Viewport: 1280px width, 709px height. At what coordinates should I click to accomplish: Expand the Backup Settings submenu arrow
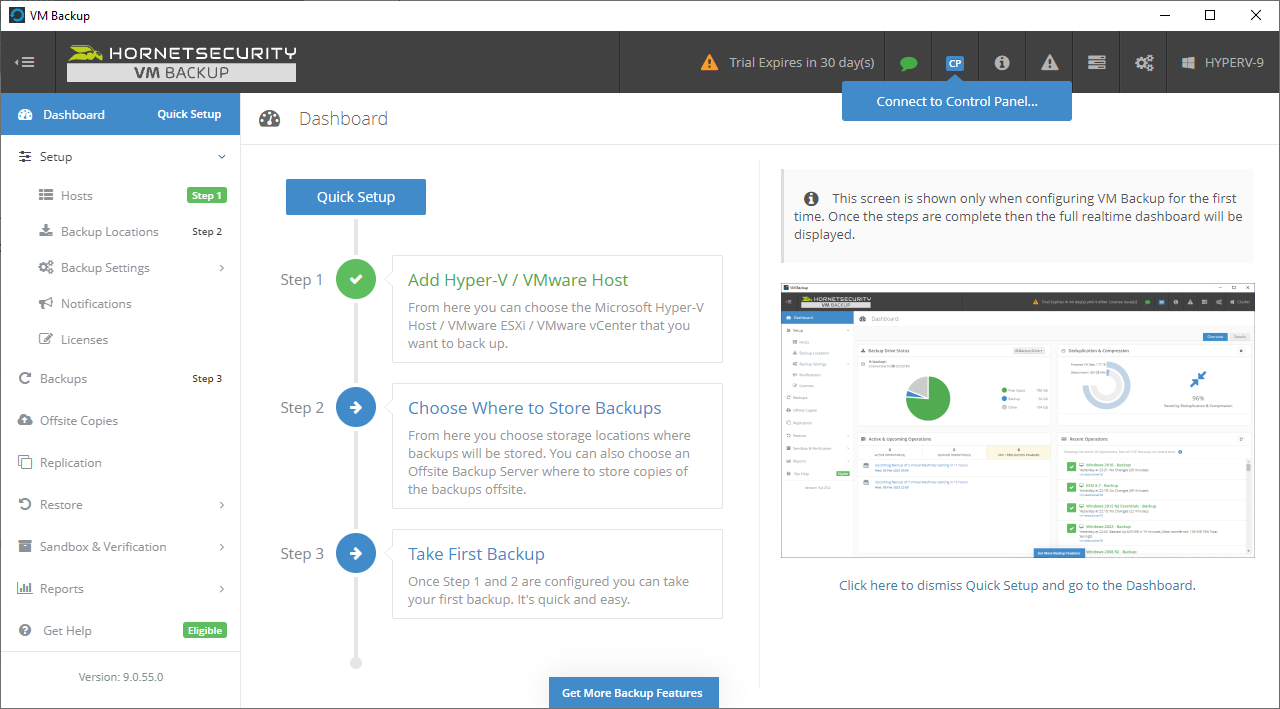click(222, 268)
